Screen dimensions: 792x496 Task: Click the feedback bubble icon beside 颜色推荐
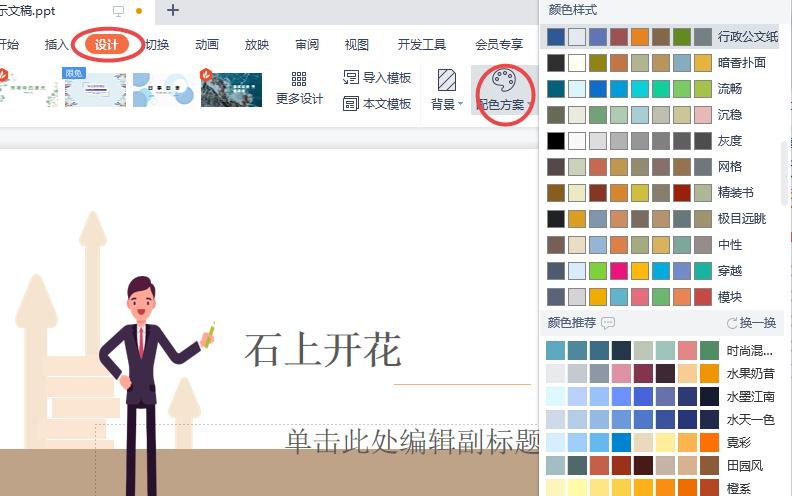[608, 323]
